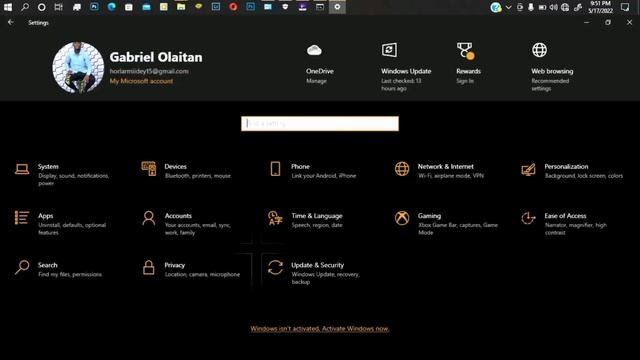Click the Web browsing globe icon
Viewport: 640px width, 360px height.
540,50
